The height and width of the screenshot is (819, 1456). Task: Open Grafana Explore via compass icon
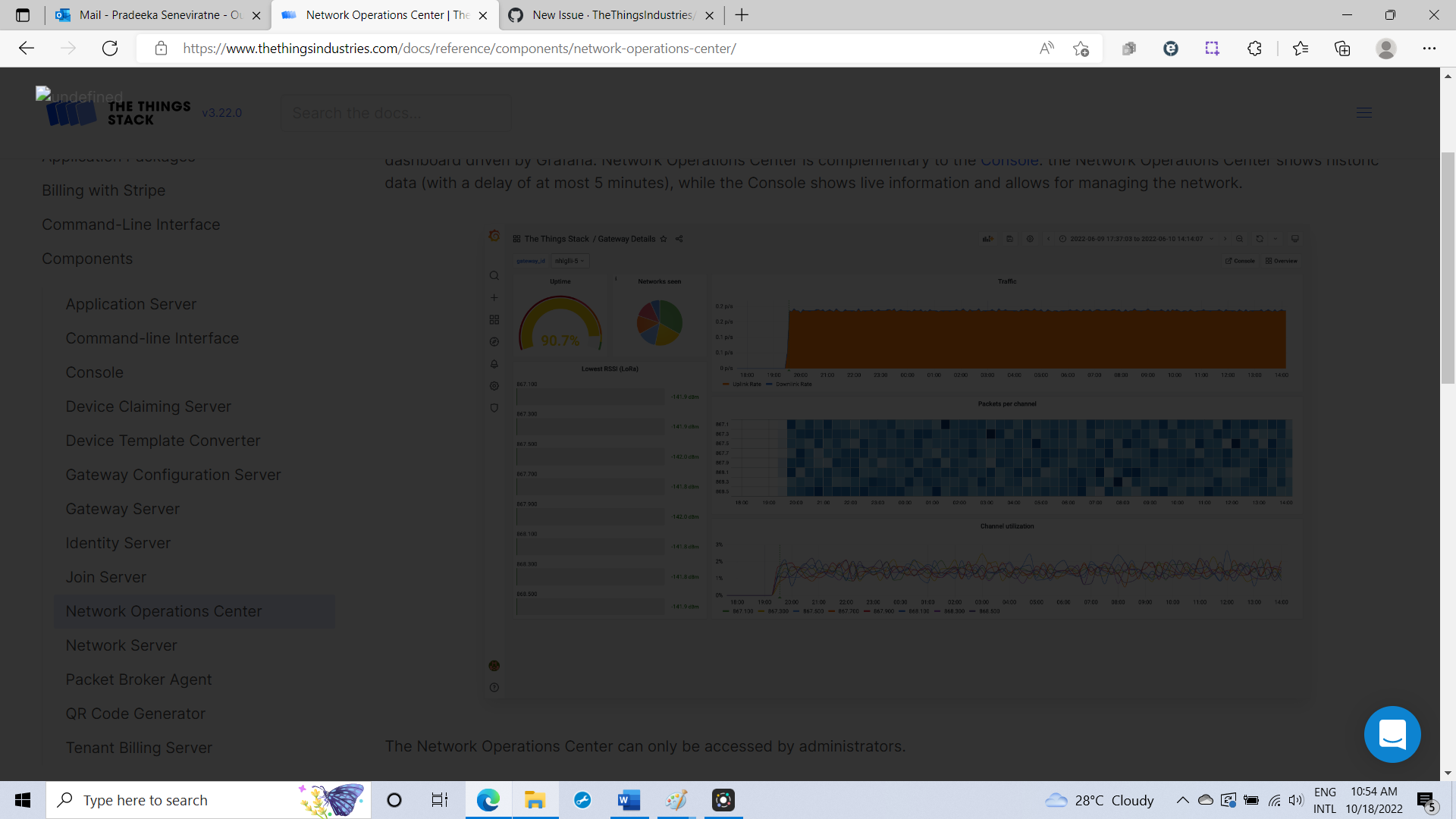[494, 341]
